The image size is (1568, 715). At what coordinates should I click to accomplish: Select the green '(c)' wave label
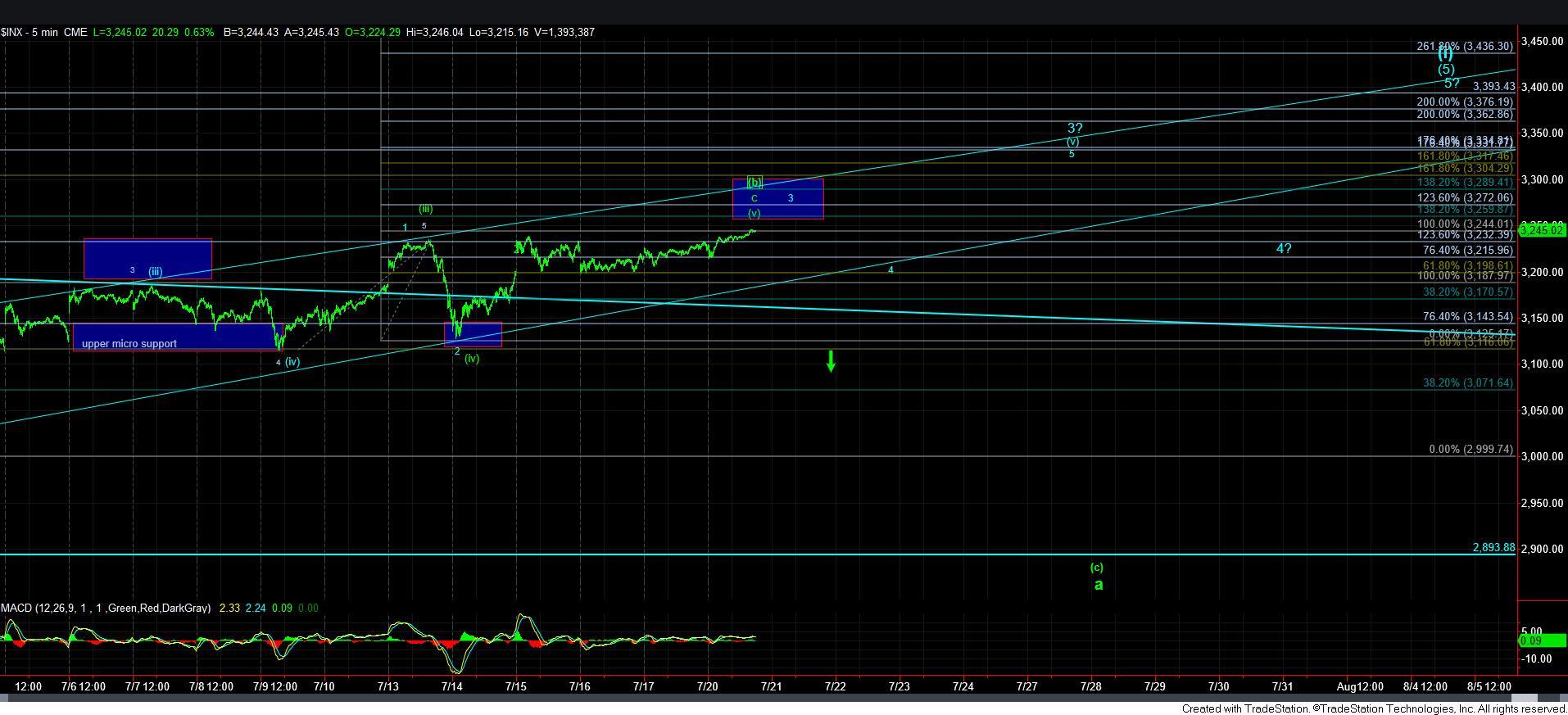pyautogui.click(x=1096, y=567)
